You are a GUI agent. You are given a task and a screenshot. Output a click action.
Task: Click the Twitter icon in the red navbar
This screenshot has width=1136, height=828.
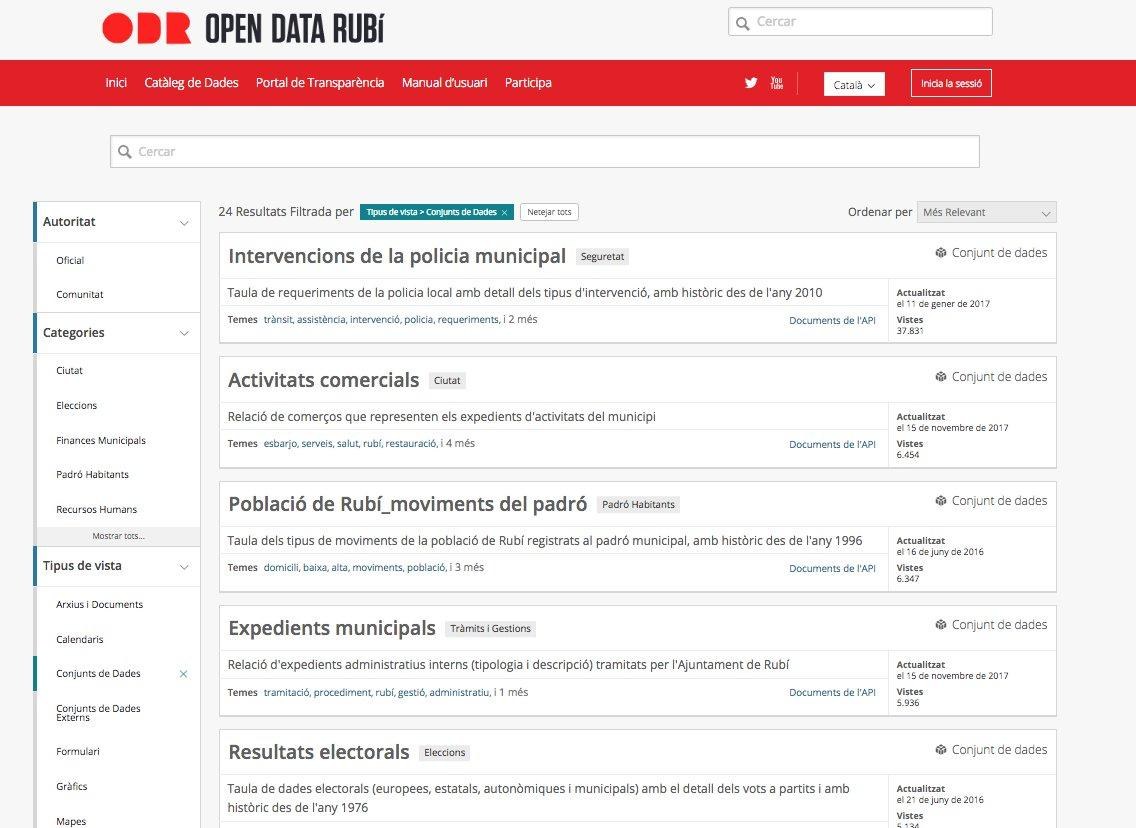[x=751, y=83]
